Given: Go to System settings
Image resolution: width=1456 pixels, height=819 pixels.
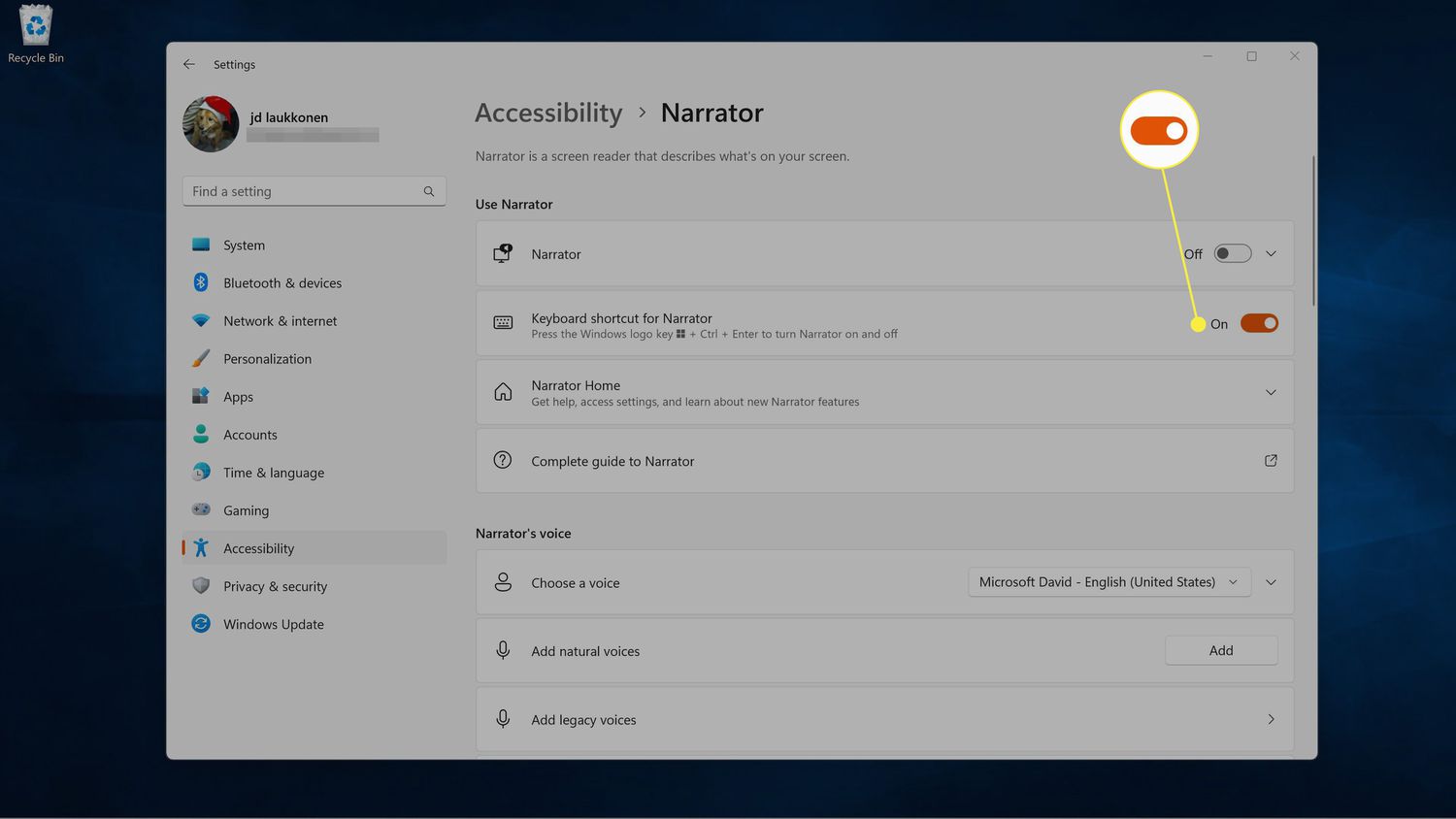Looking at the screenshot, I should pyautogui.click(x=314, y=245).
